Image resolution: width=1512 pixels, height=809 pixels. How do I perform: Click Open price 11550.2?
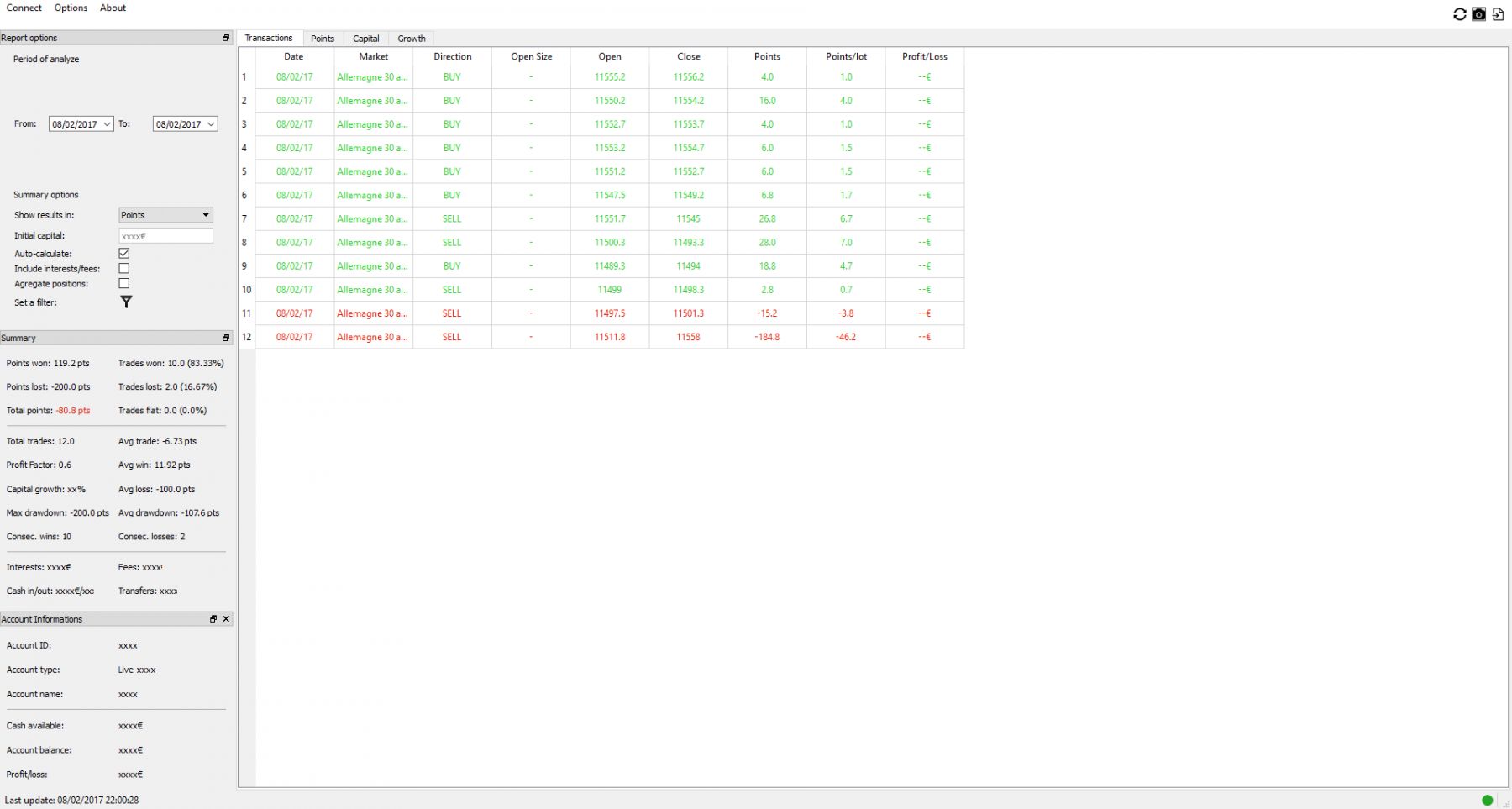coord(610,101)
